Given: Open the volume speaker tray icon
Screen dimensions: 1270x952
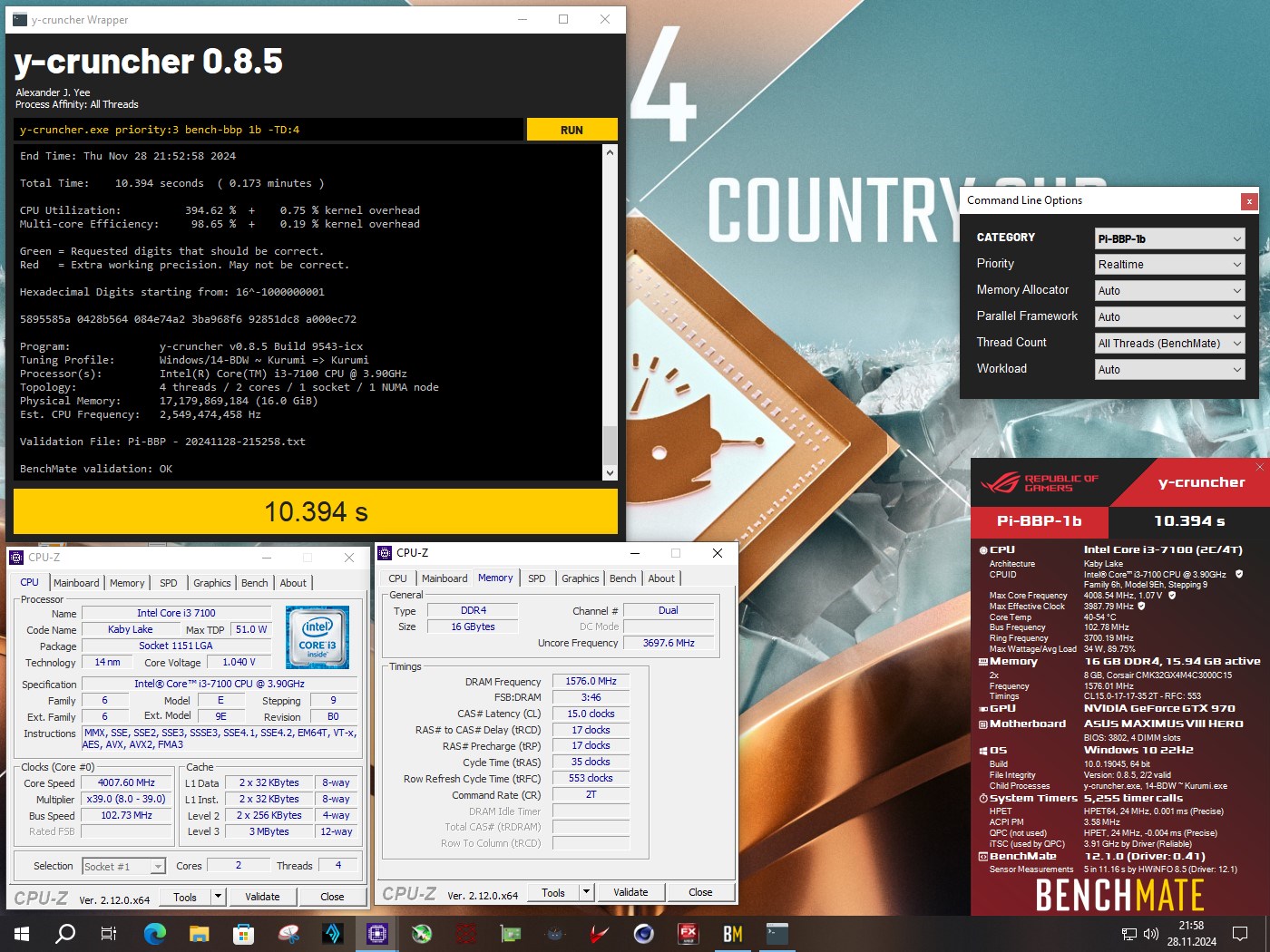Looking at the screenshot, I should tap(1151, 934).
